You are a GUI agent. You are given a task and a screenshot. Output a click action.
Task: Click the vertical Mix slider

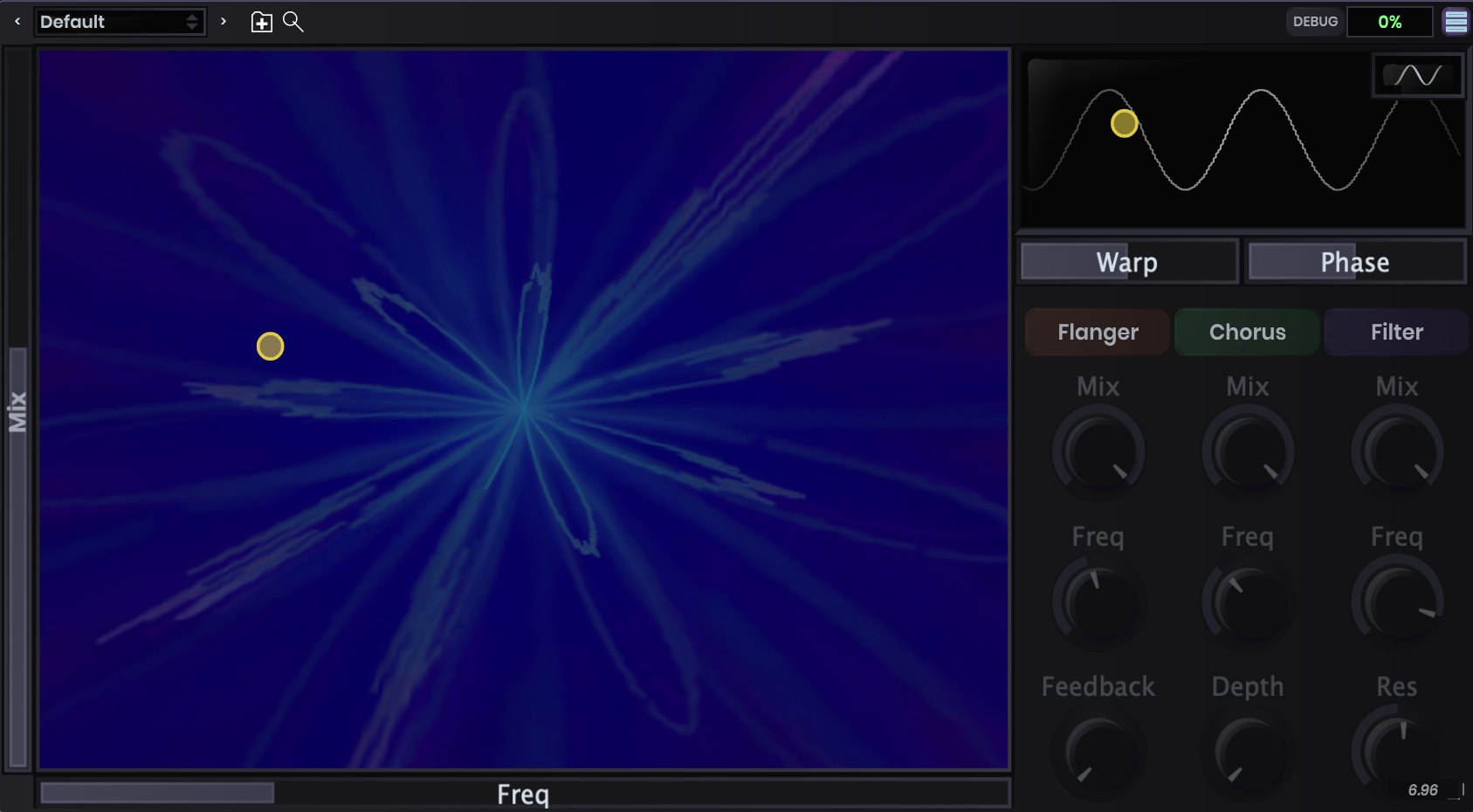point(17,409)
